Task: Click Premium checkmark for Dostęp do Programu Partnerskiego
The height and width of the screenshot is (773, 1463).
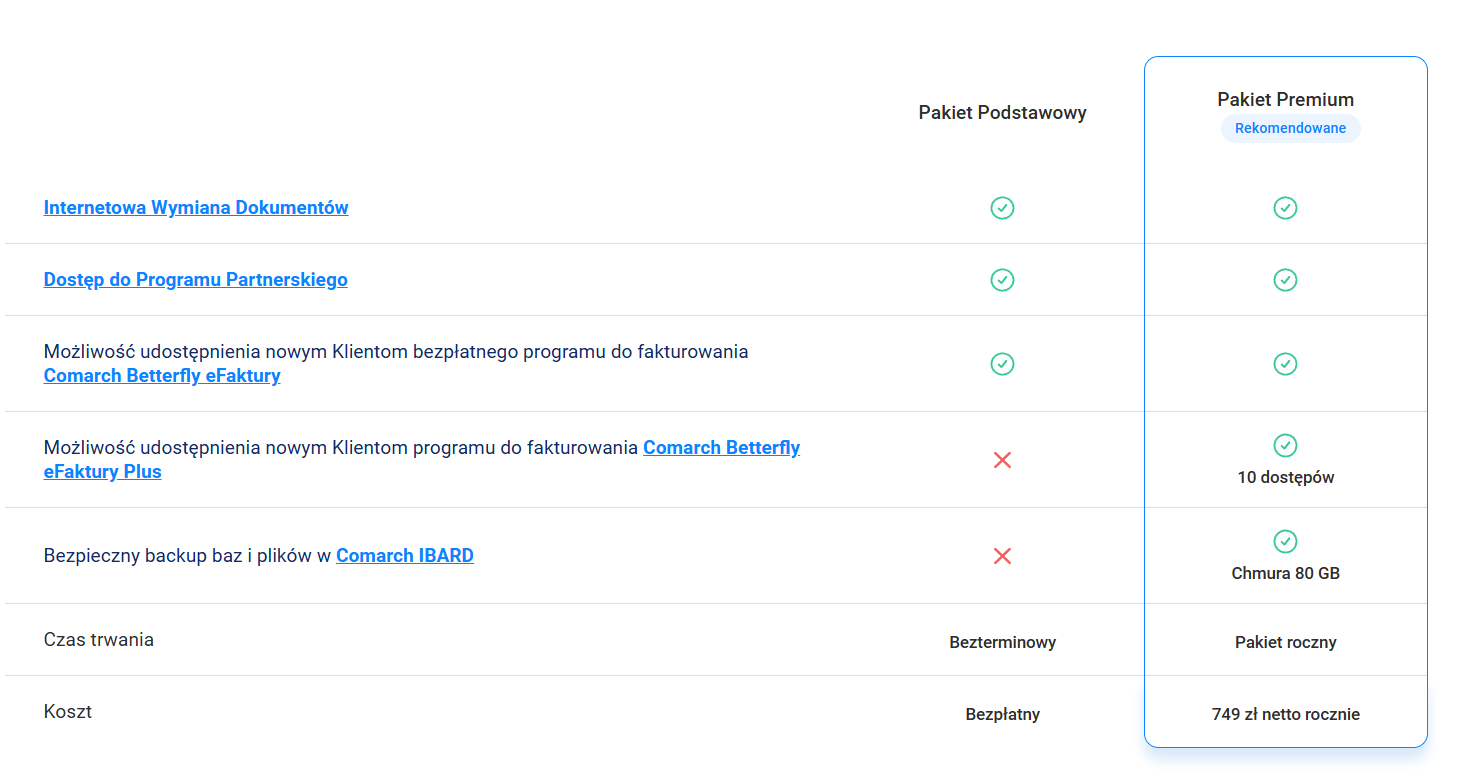Action: (1285, 280)
